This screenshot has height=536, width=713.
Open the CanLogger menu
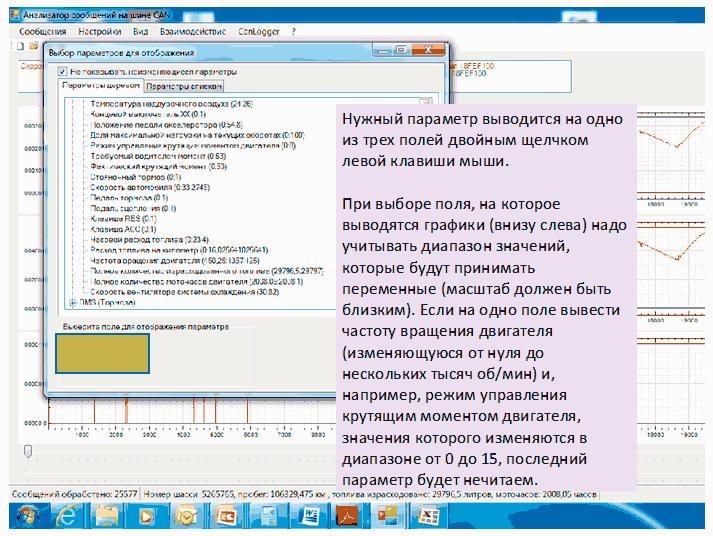[x=260, y=32]
